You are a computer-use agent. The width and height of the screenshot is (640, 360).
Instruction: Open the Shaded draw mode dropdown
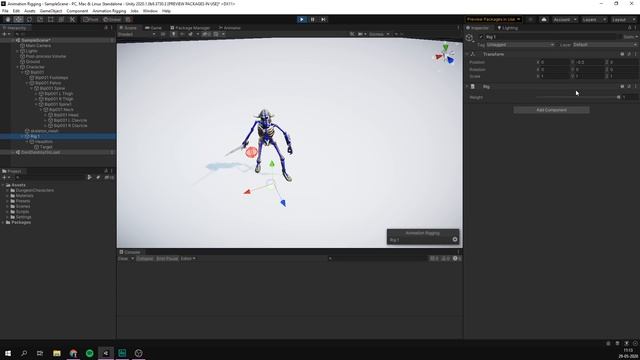pyautogui.click(x=137, y=34)
